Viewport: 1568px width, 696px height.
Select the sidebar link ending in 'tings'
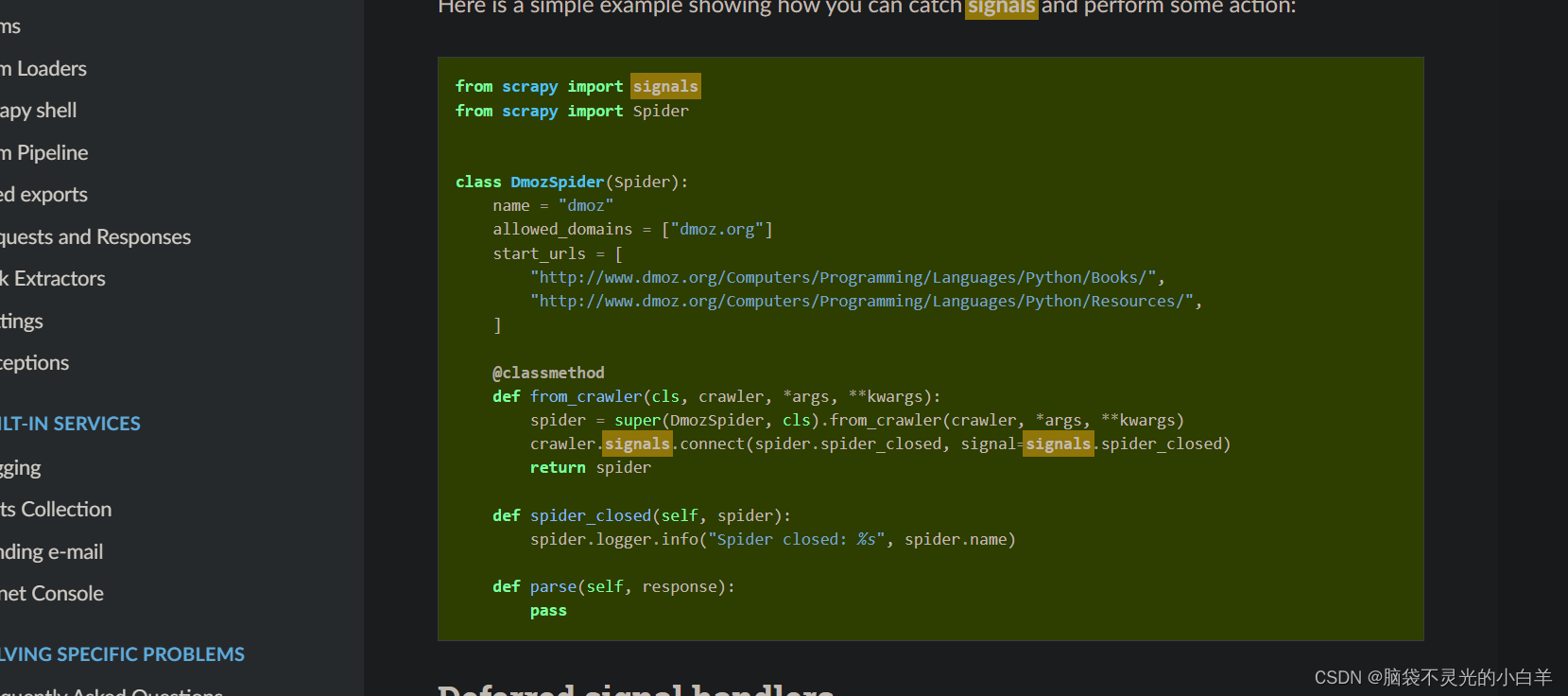point(22,322)
